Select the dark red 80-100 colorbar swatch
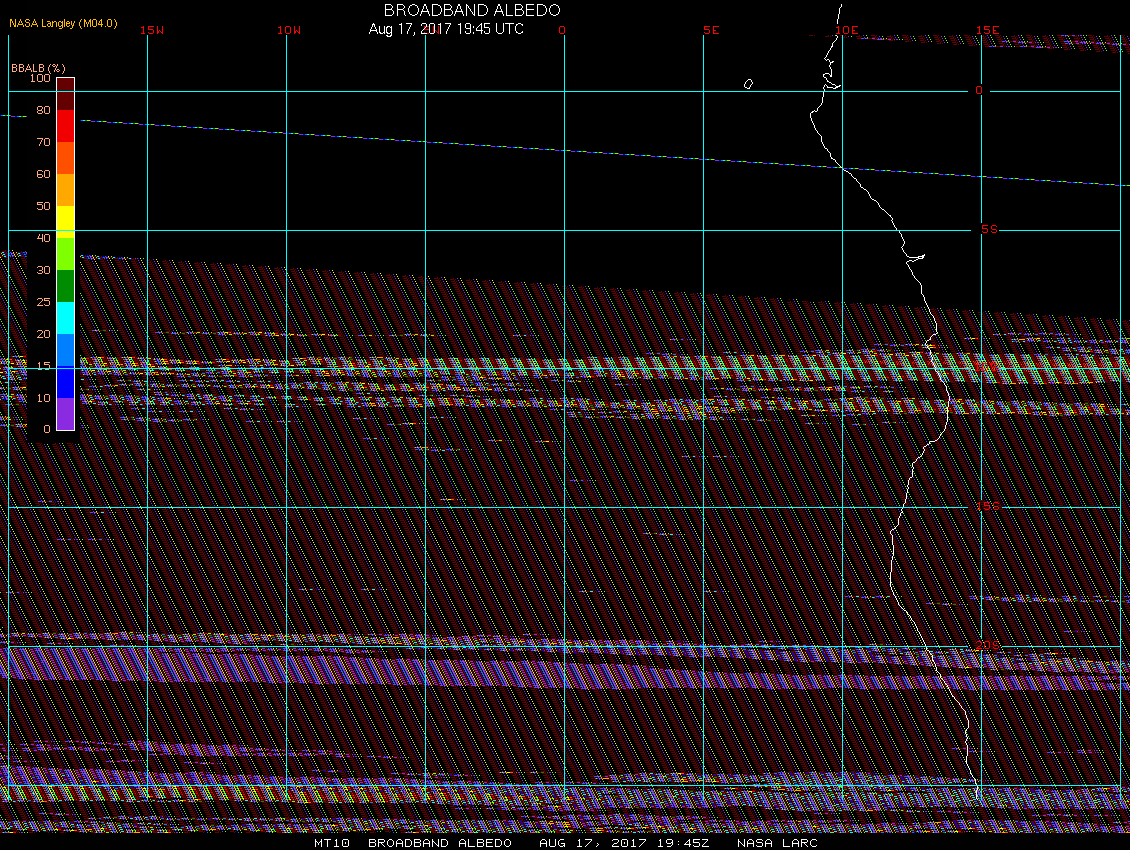The image size is (1130, 850). [66, 94]
